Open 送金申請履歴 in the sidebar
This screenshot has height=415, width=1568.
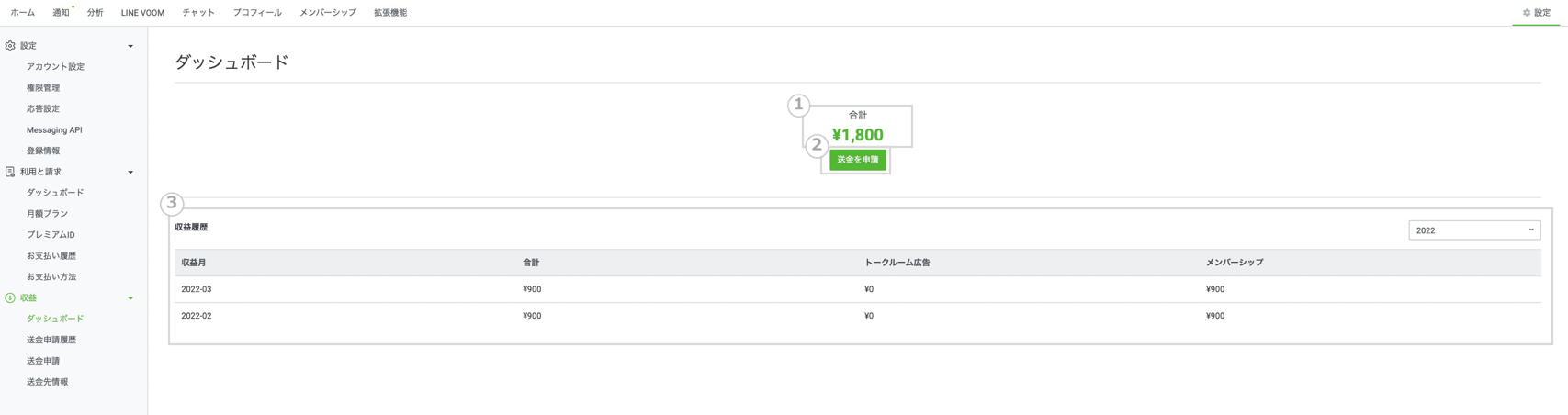click(x=51, y=340)
